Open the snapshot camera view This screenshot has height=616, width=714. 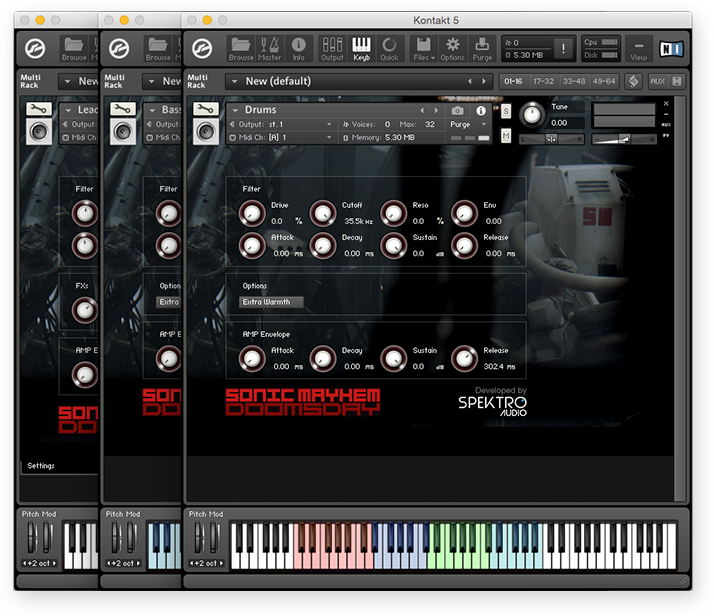click(458, 111)
